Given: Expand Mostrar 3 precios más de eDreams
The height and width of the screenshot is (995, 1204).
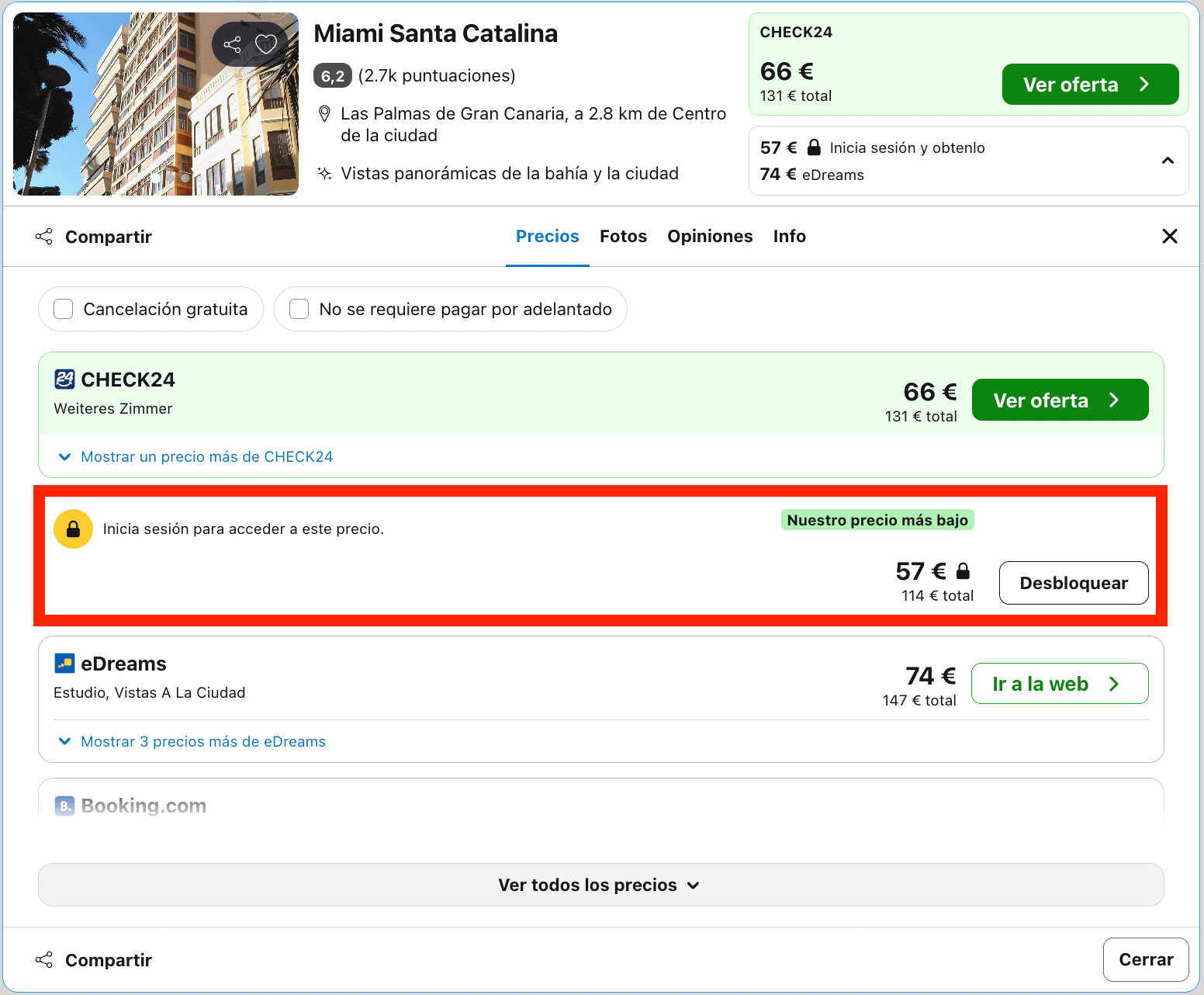Looking at the screenshot, I should click(x=192, y=741).
